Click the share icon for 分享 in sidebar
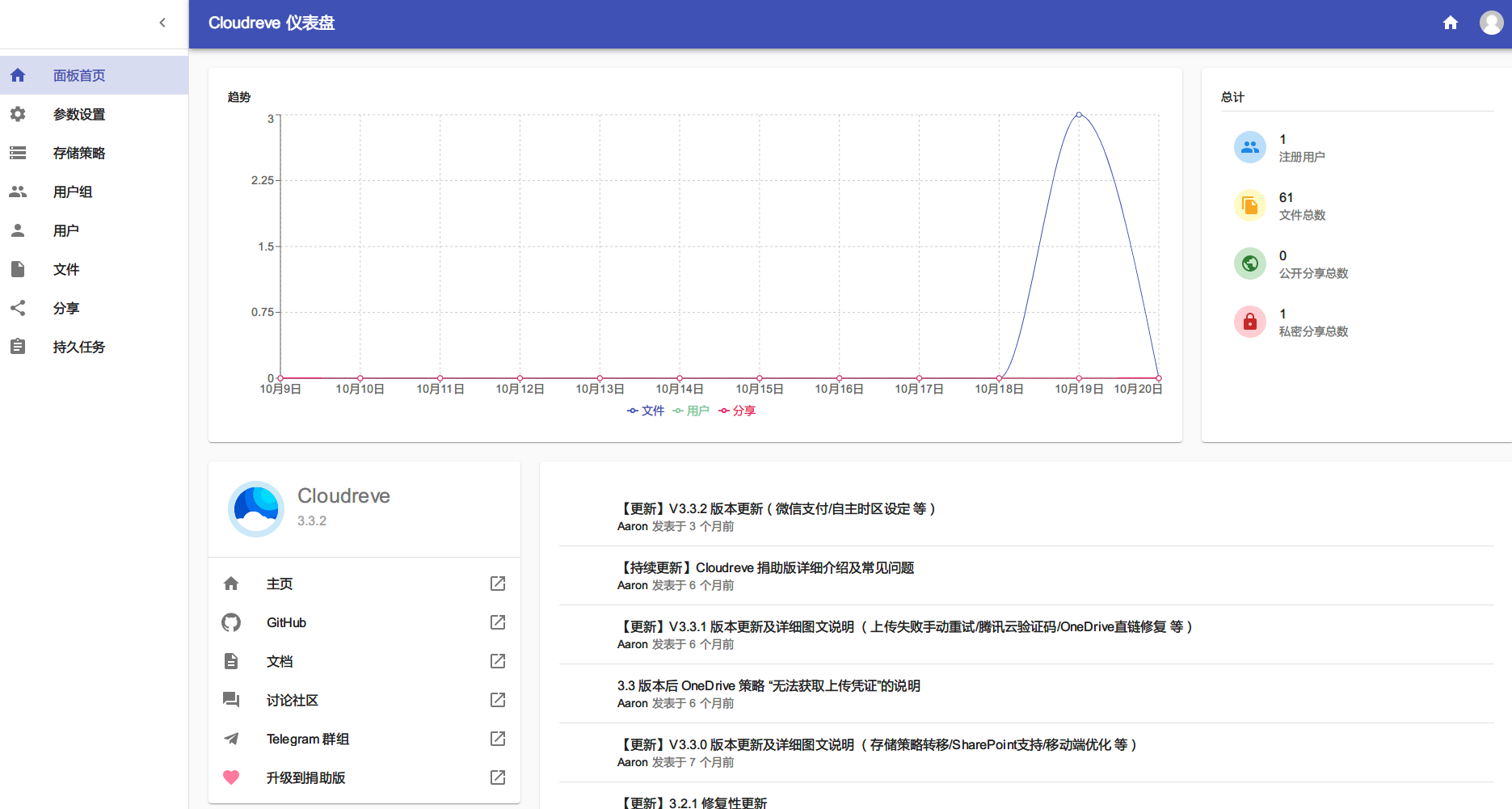Screen dimensions: 1512x809 click(x=18, y=308)
